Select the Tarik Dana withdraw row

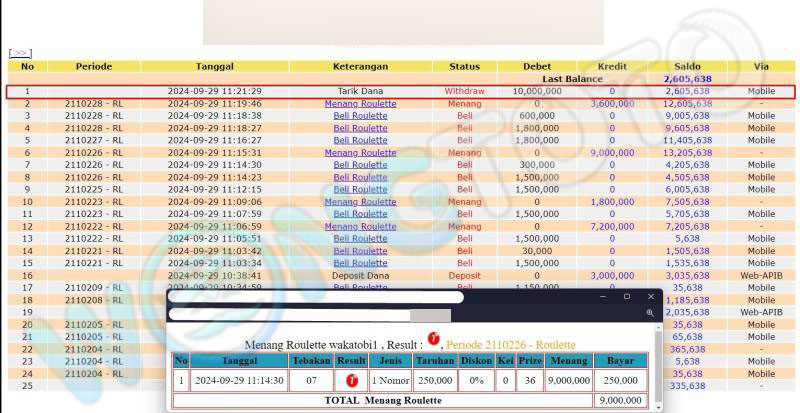360,91
